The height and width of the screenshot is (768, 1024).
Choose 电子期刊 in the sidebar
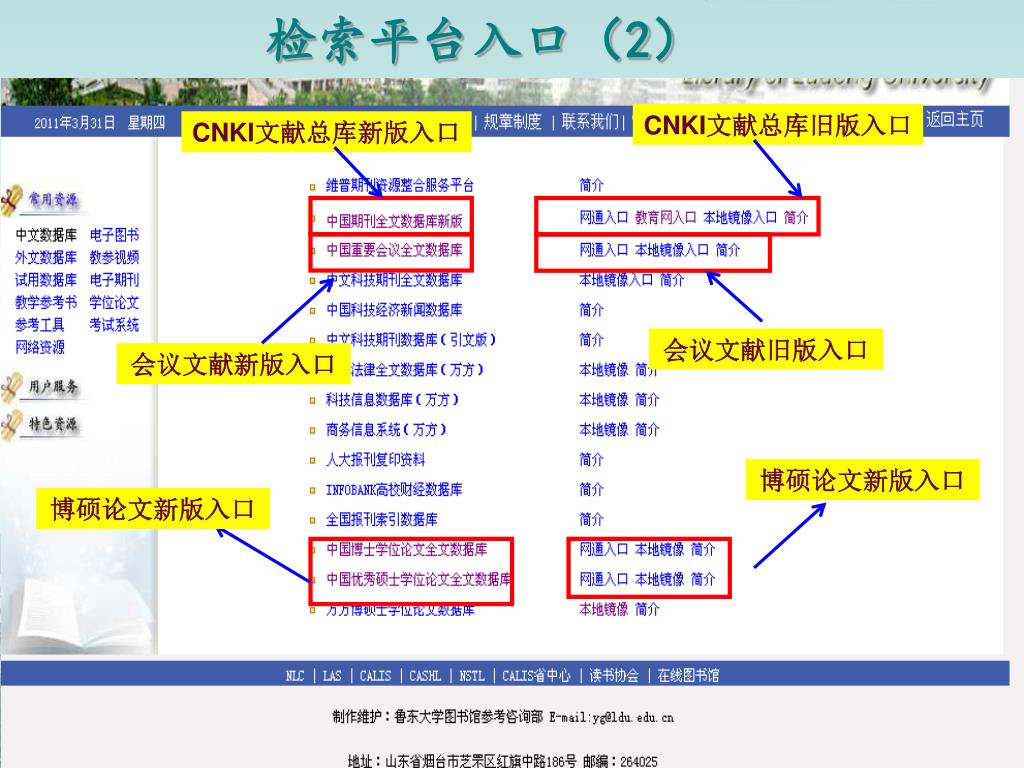point(114,280)
